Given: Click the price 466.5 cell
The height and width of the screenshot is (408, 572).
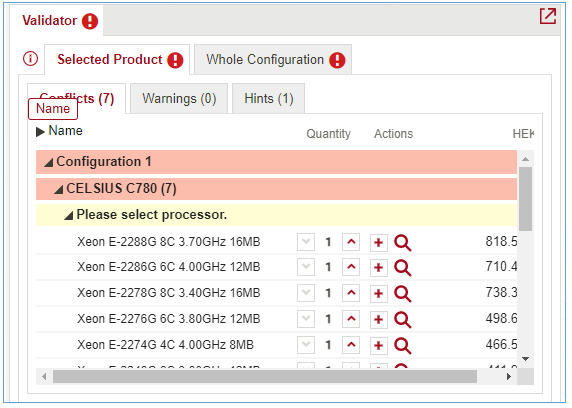Looking at the screenshot, I should tap(501, 345).
